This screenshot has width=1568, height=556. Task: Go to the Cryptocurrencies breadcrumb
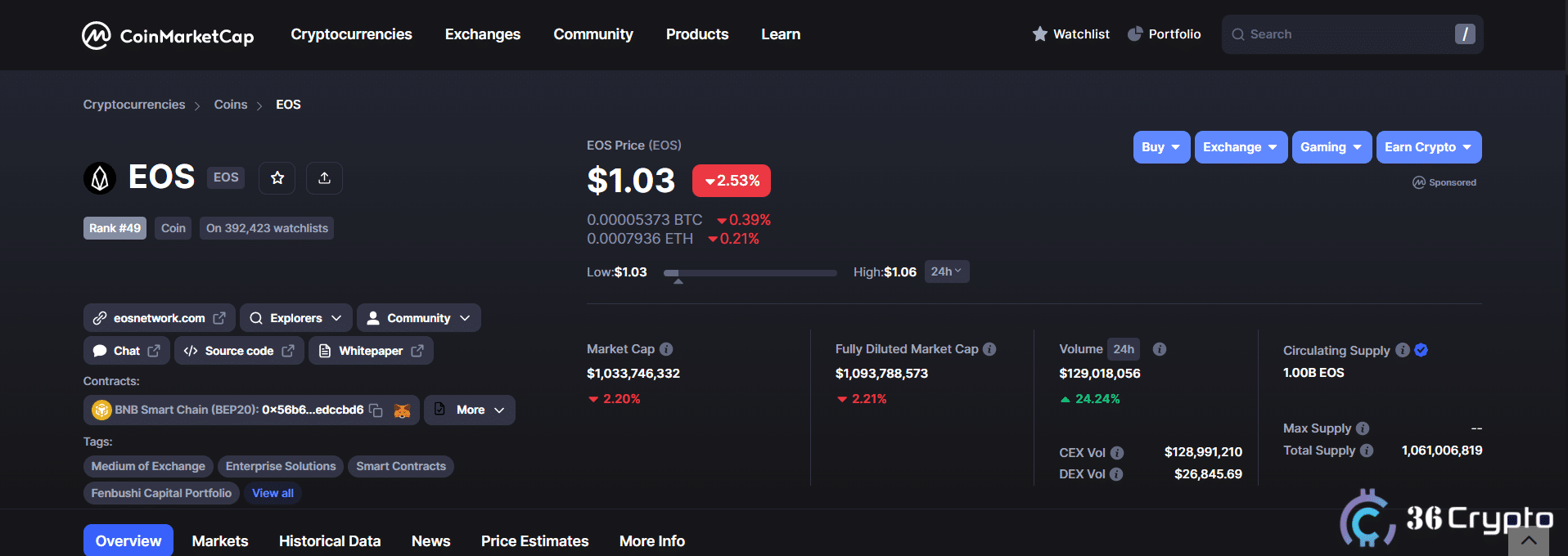tap(134, 105)
